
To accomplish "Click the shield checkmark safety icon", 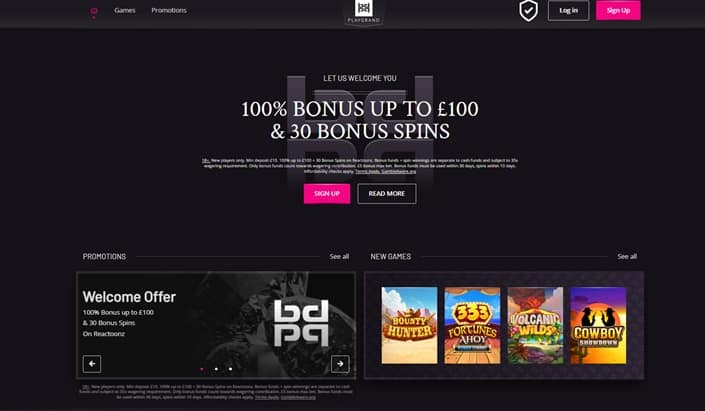I will pyautogui.click(x=528, y=11).
